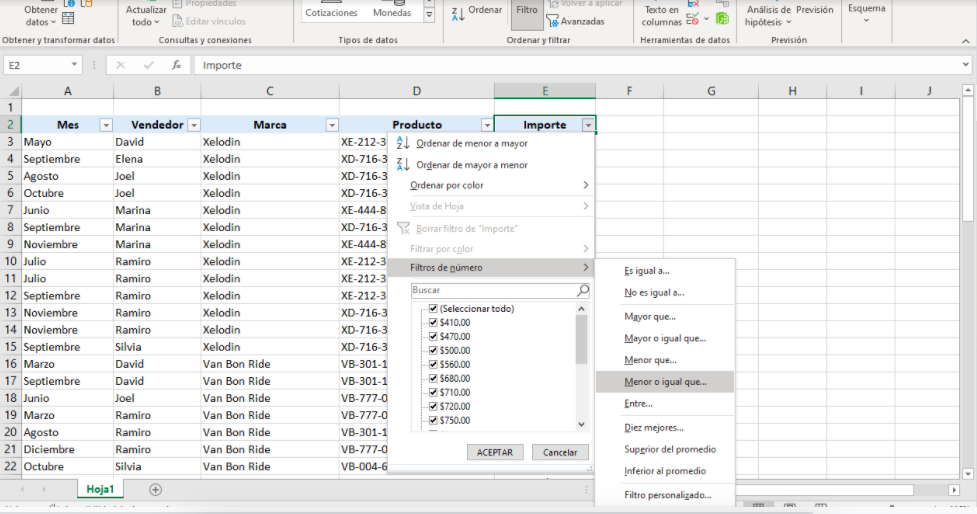Screen dimensions: 977x514
Task: Open the Importe column filter dropdown
Action: (588, 125)
